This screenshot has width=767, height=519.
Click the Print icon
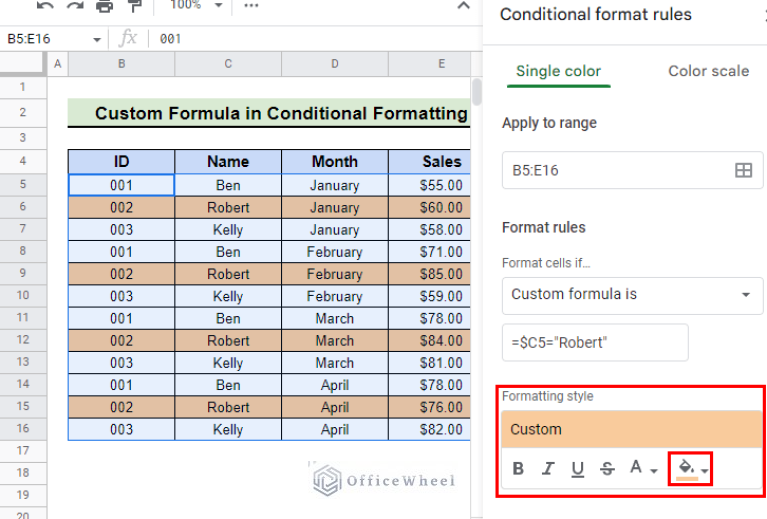click(104, 6)
